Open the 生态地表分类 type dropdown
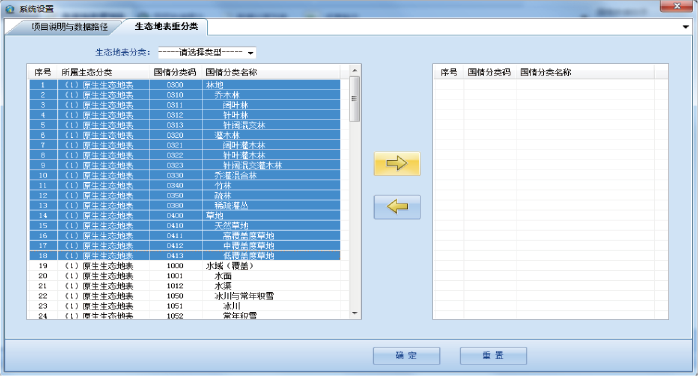This screenshot has height=376, width=698. click(x=207, y=53)
